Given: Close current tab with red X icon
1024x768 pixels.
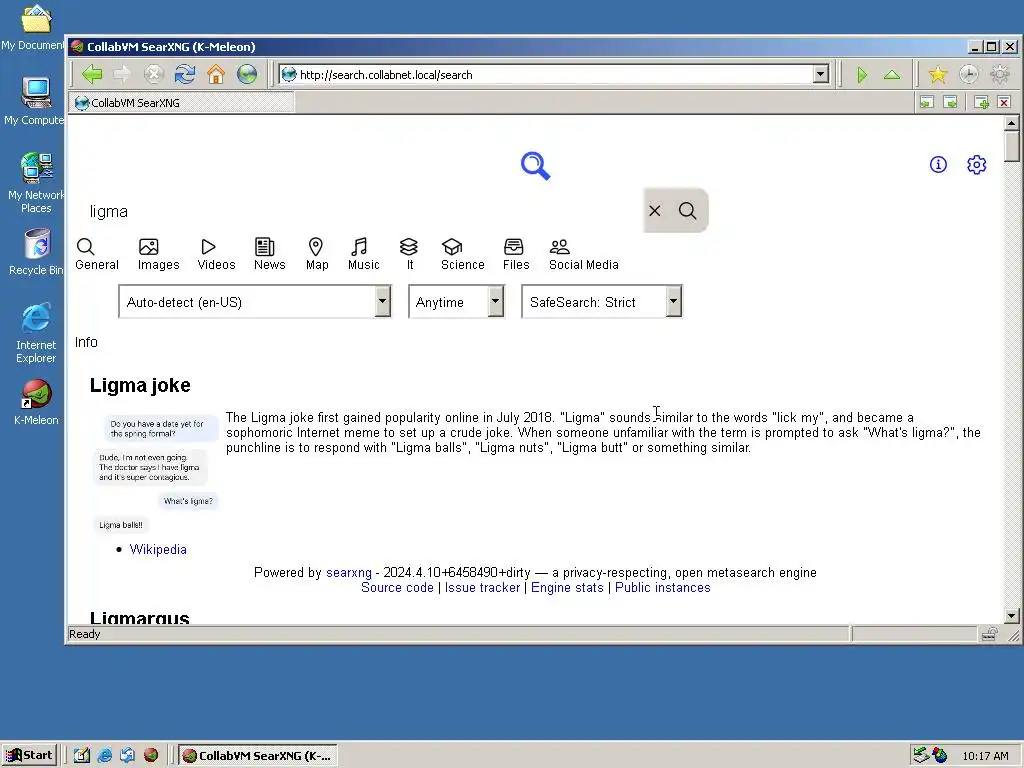Looking at the screenshot, I should pyautogui.click(x=1004, y=103).
